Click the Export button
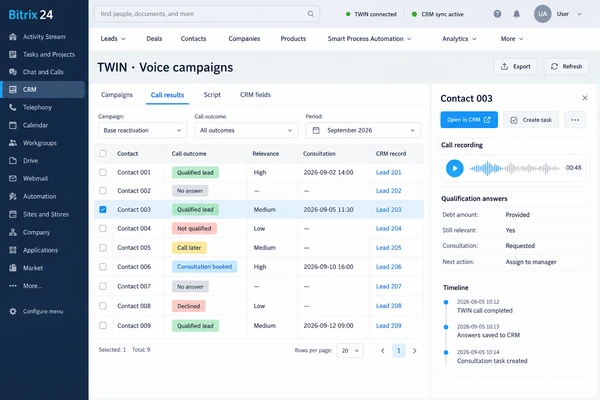This screenshot has height=400, width=600. [x=515, y=66]
